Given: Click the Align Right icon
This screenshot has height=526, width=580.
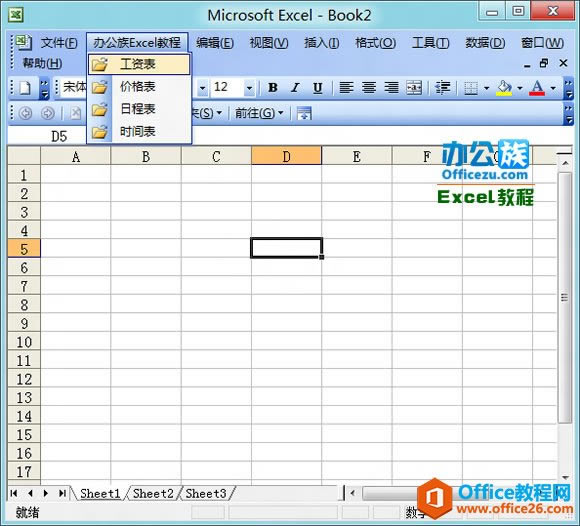Looking at the screenshot, I should tap(391, 88).
